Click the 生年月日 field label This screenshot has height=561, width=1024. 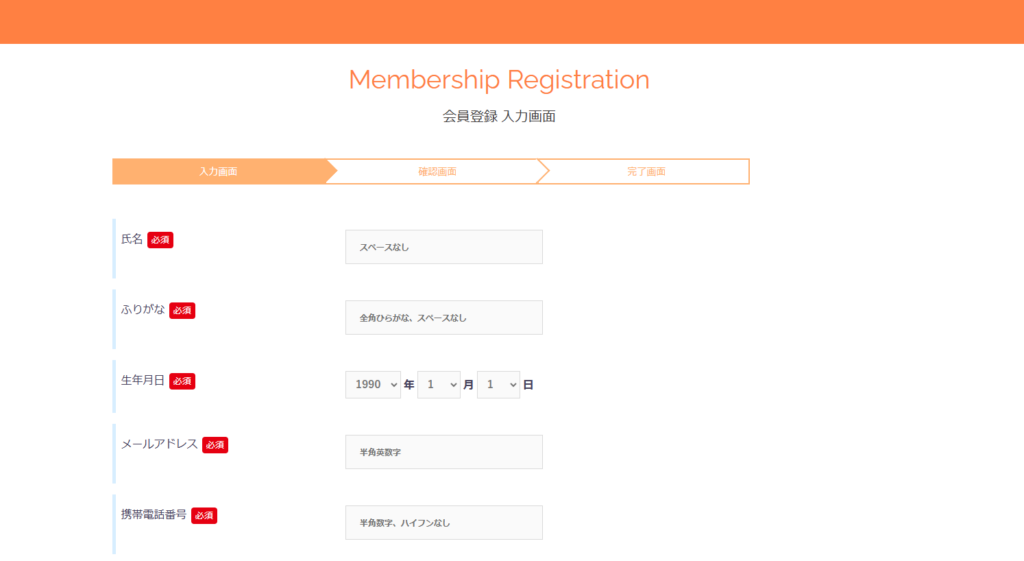click(x=142, y=381)
